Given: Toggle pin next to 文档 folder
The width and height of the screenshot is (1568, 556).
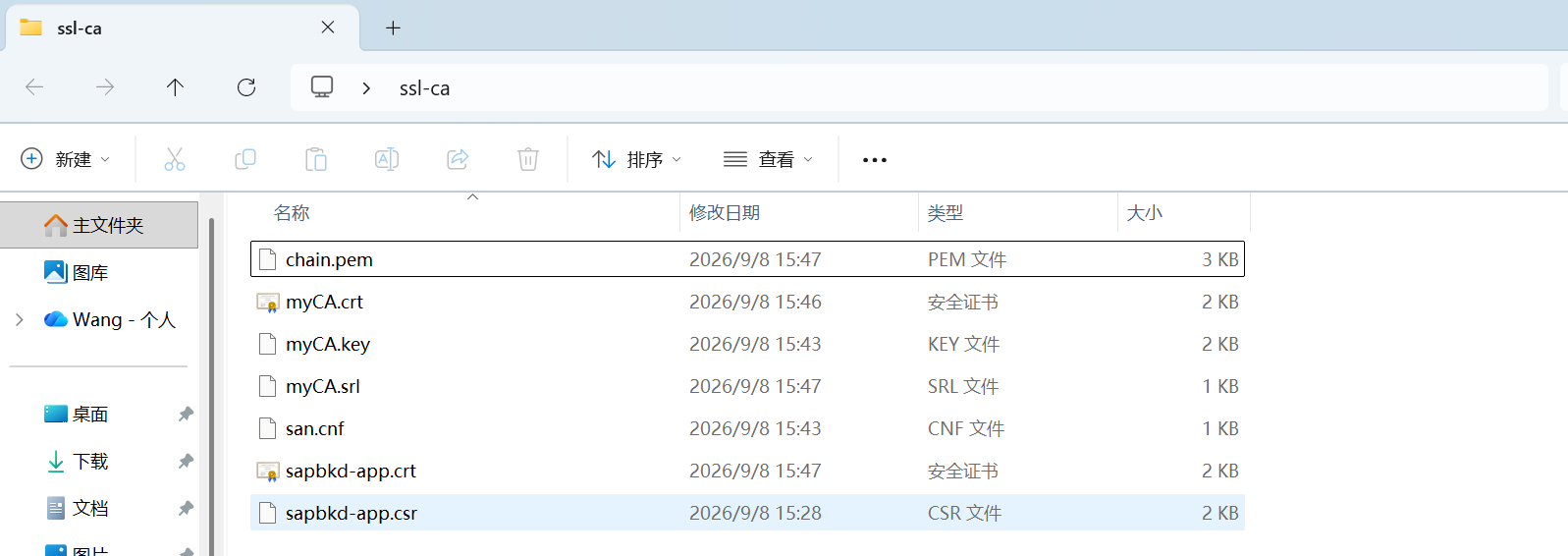Looking at the screenshot, I should click(186, 509).
